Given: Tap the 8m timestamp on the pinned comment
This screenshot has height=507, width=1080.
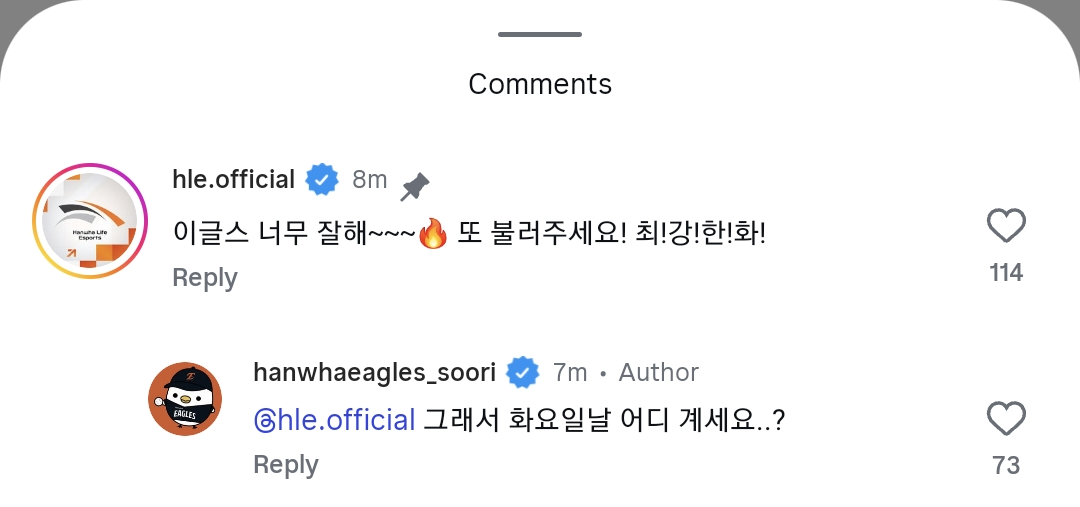Looking at the screenshot, I should [x=370, y=180].
